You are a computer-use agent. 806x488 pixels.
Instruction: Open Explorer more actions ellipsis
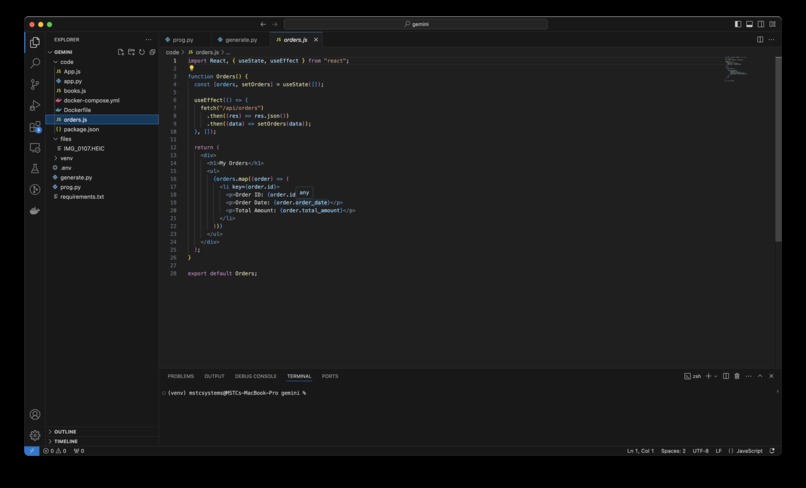(x=149, y=40)
